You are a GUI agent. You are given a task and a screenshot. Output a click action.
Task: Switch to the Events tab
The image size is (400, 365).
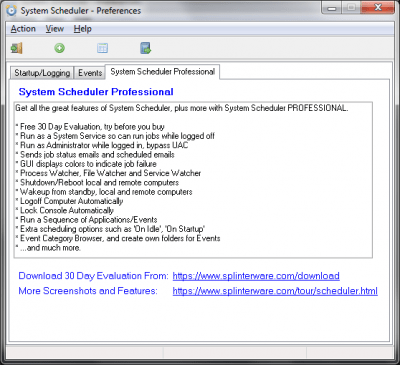click(90, 73)
